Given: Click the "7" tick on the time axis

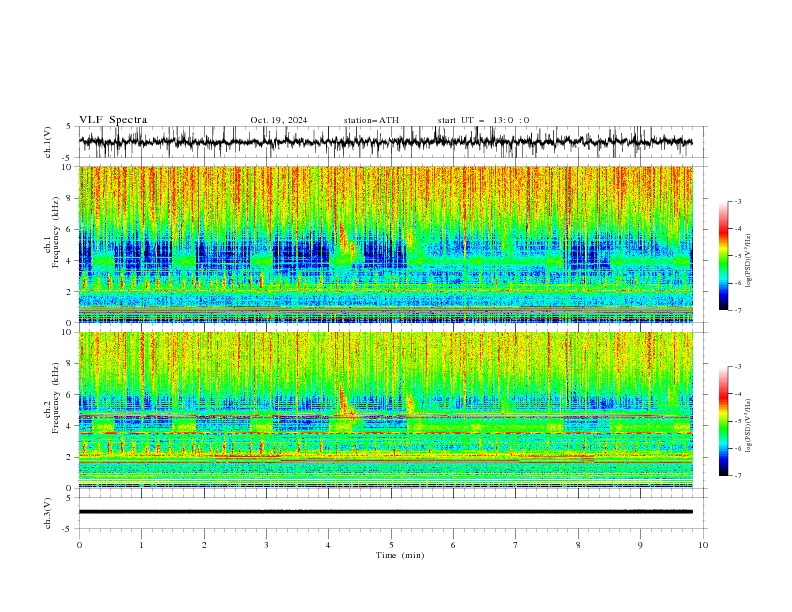Looking at the screenshot, I should [x=516, y=545].
